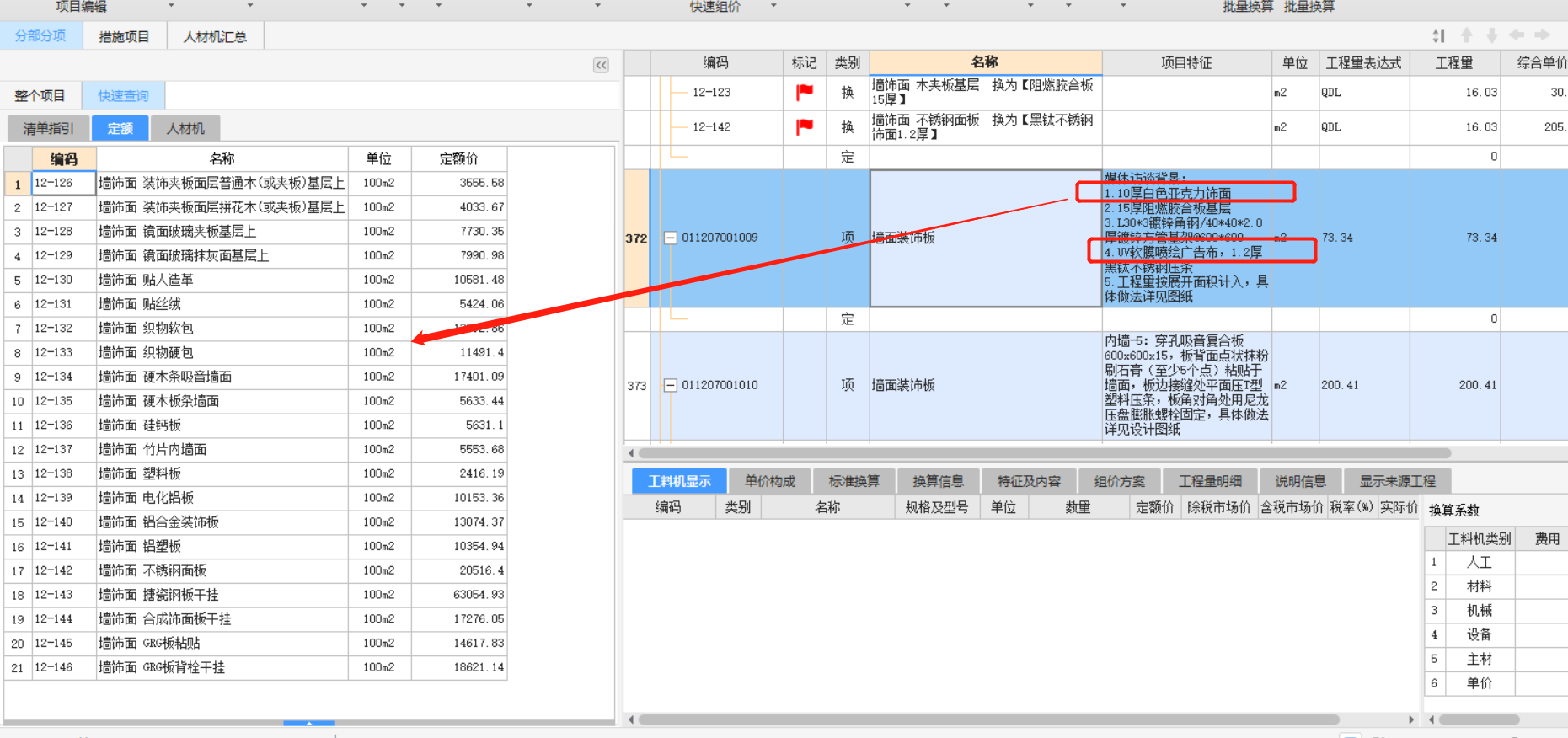Open the 说明信息 tab

(x=1300, y=481)
